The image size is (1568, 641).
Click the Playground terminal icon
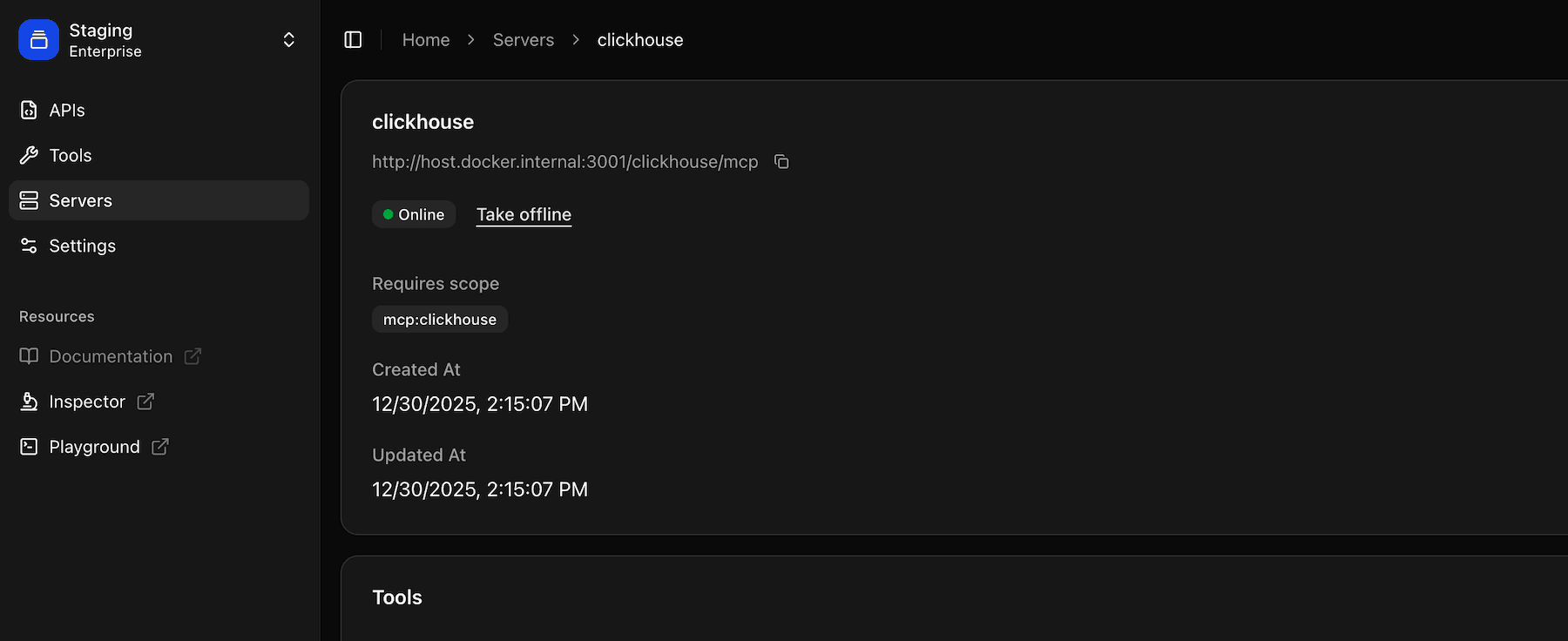coord(29,447)
